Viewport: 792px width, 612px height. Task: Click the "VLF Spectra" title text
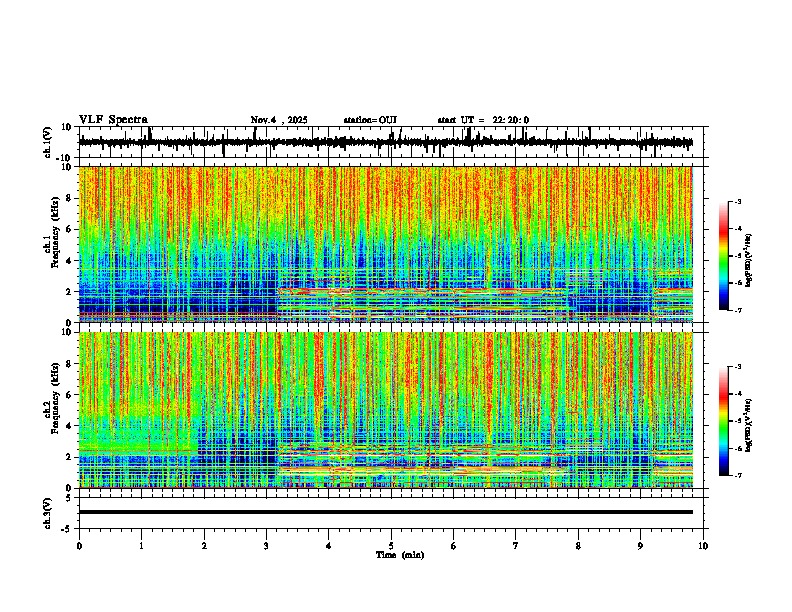point(113,120)
